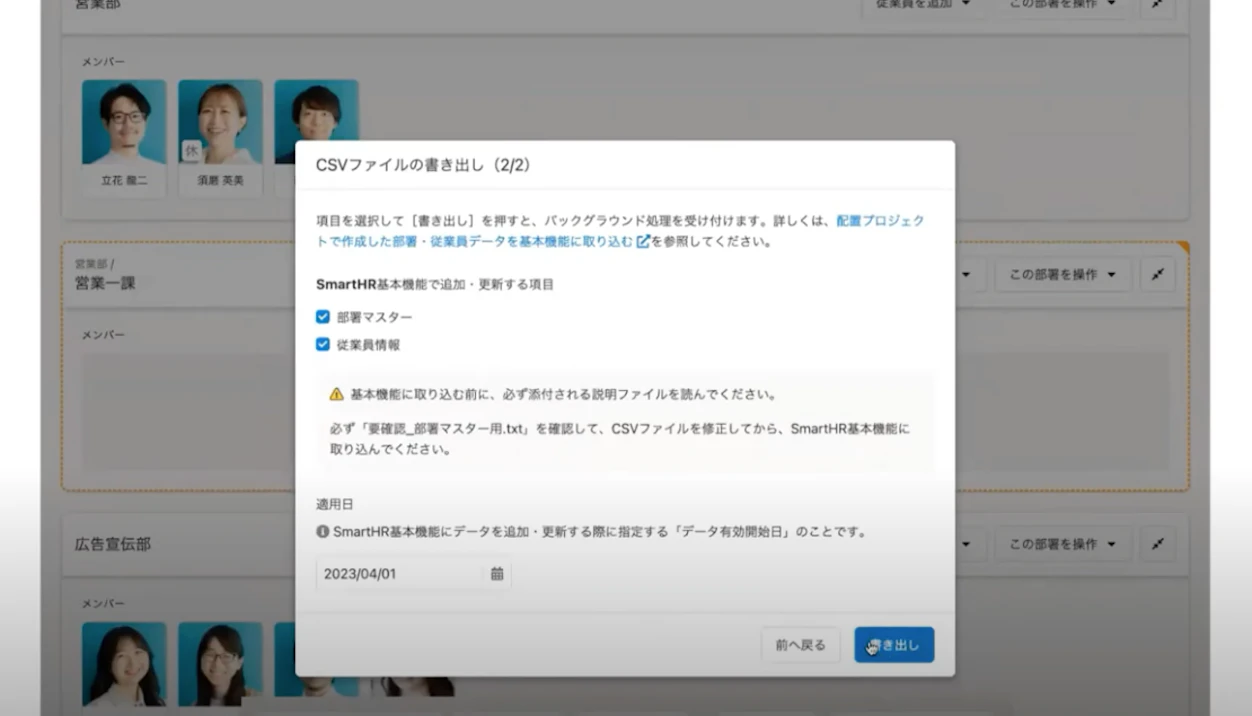Open この部署を操作 dropdown for 営業一課

pos(1062,274)
